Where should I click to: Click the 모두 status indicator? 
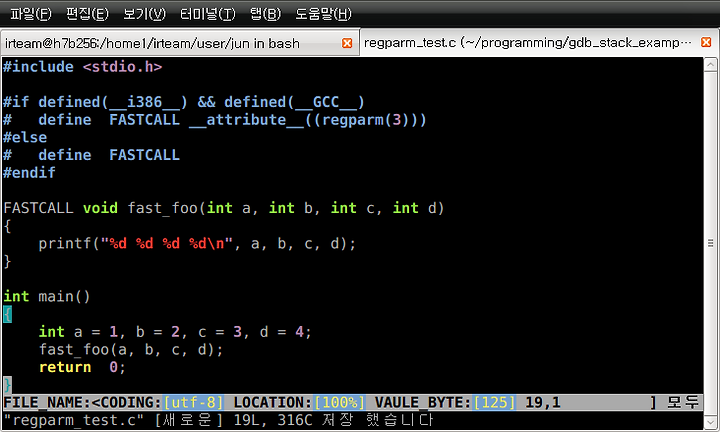(683, 403)
